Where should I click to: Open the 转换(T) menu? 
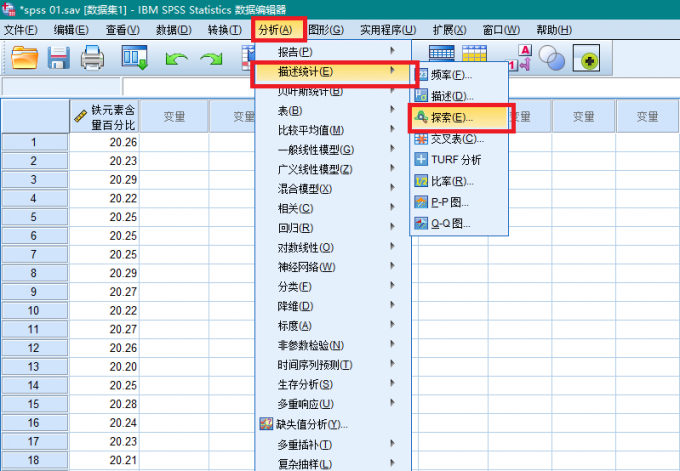click(x=225, y=30)
